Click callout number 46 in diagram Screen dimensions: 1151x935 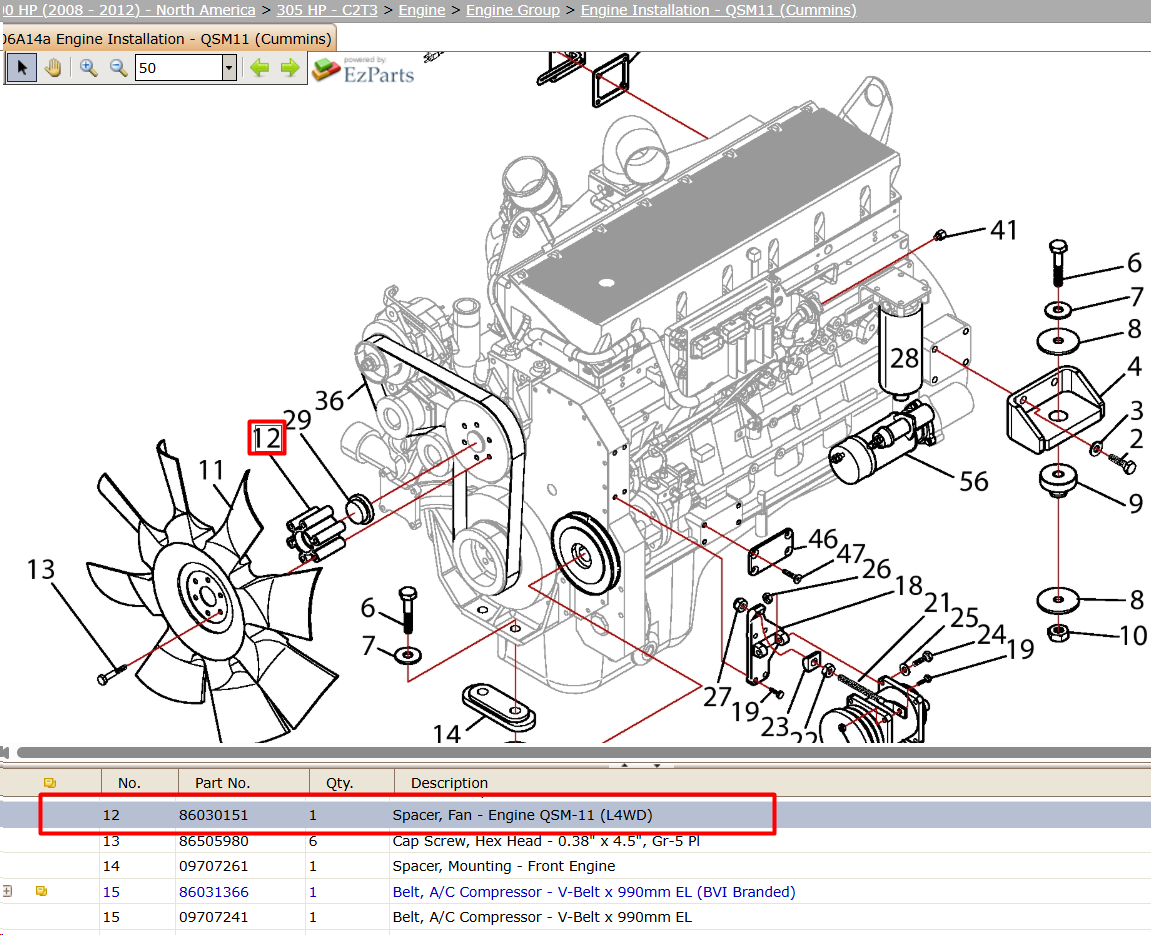point(823,539)
